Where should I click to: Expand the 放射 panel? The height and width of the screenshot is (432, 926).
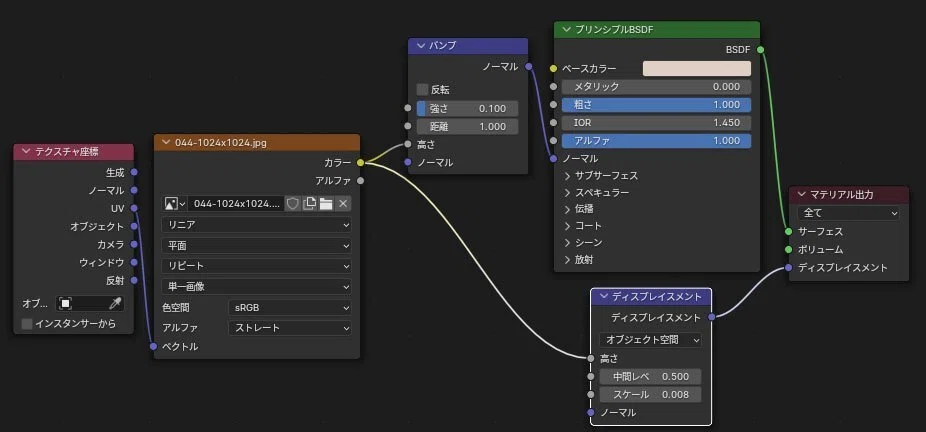(568, 259)
